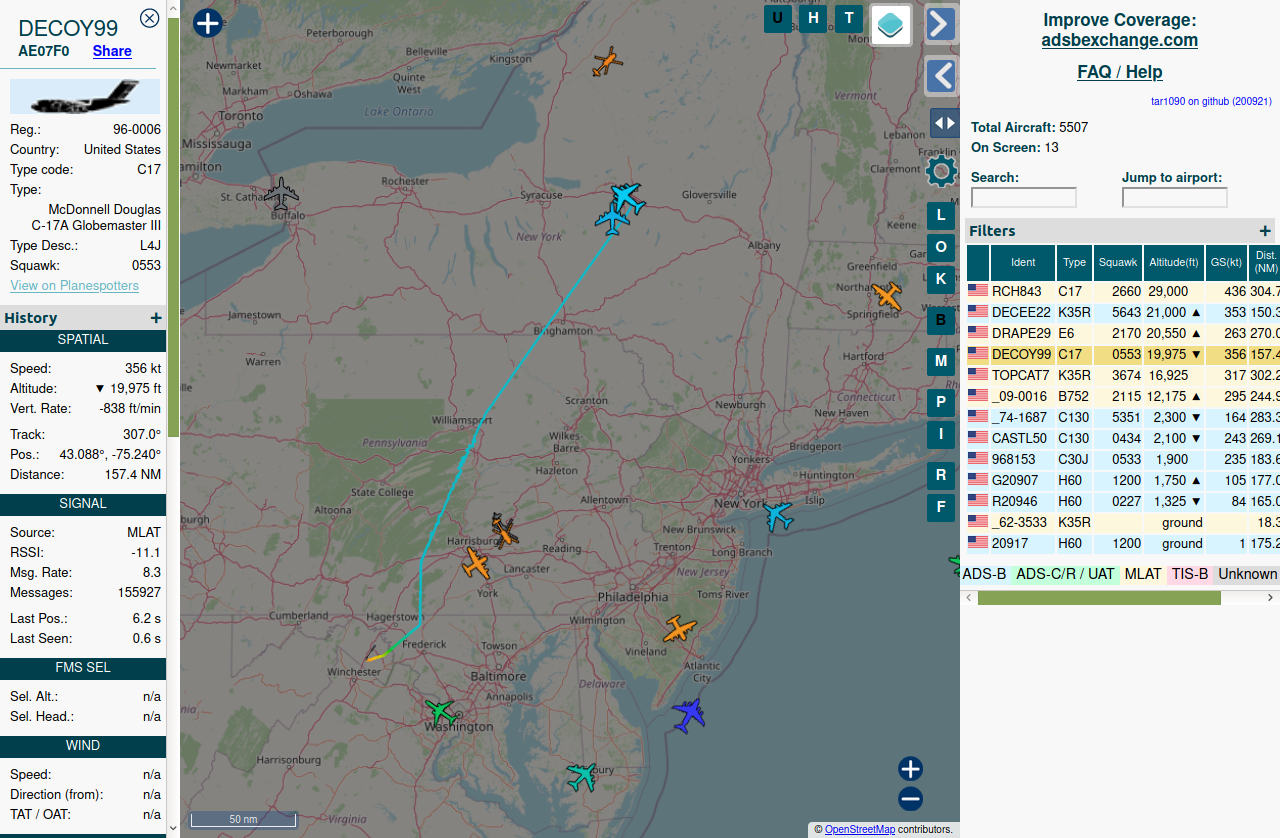The image size is (1280, 838).
Task: Select G20907 row in aircraft table
Action: point(1123,481)
